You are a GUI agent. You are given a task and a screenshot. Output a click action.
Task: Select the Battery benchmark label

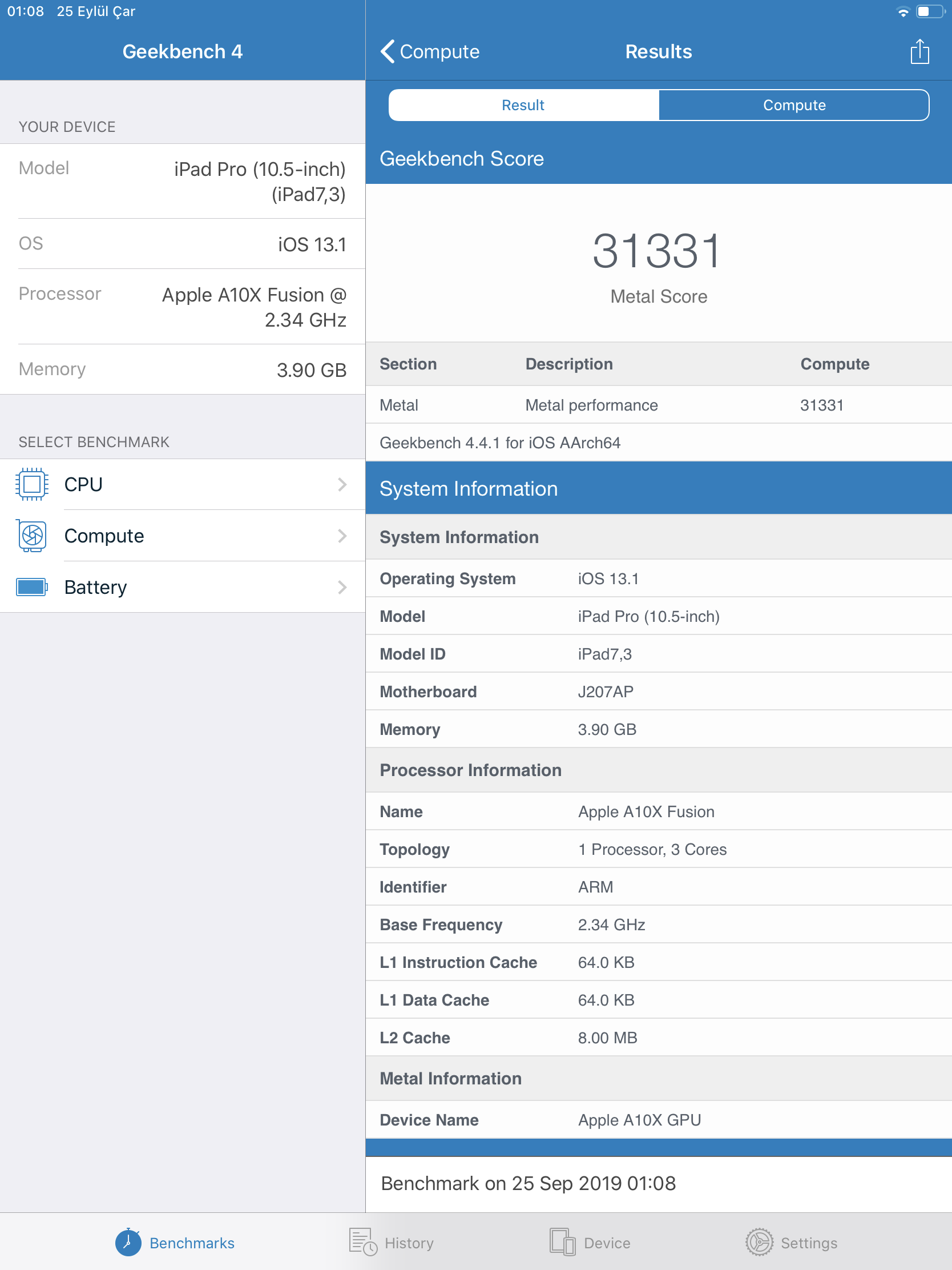pyautogui.click(x=96, y=588)
